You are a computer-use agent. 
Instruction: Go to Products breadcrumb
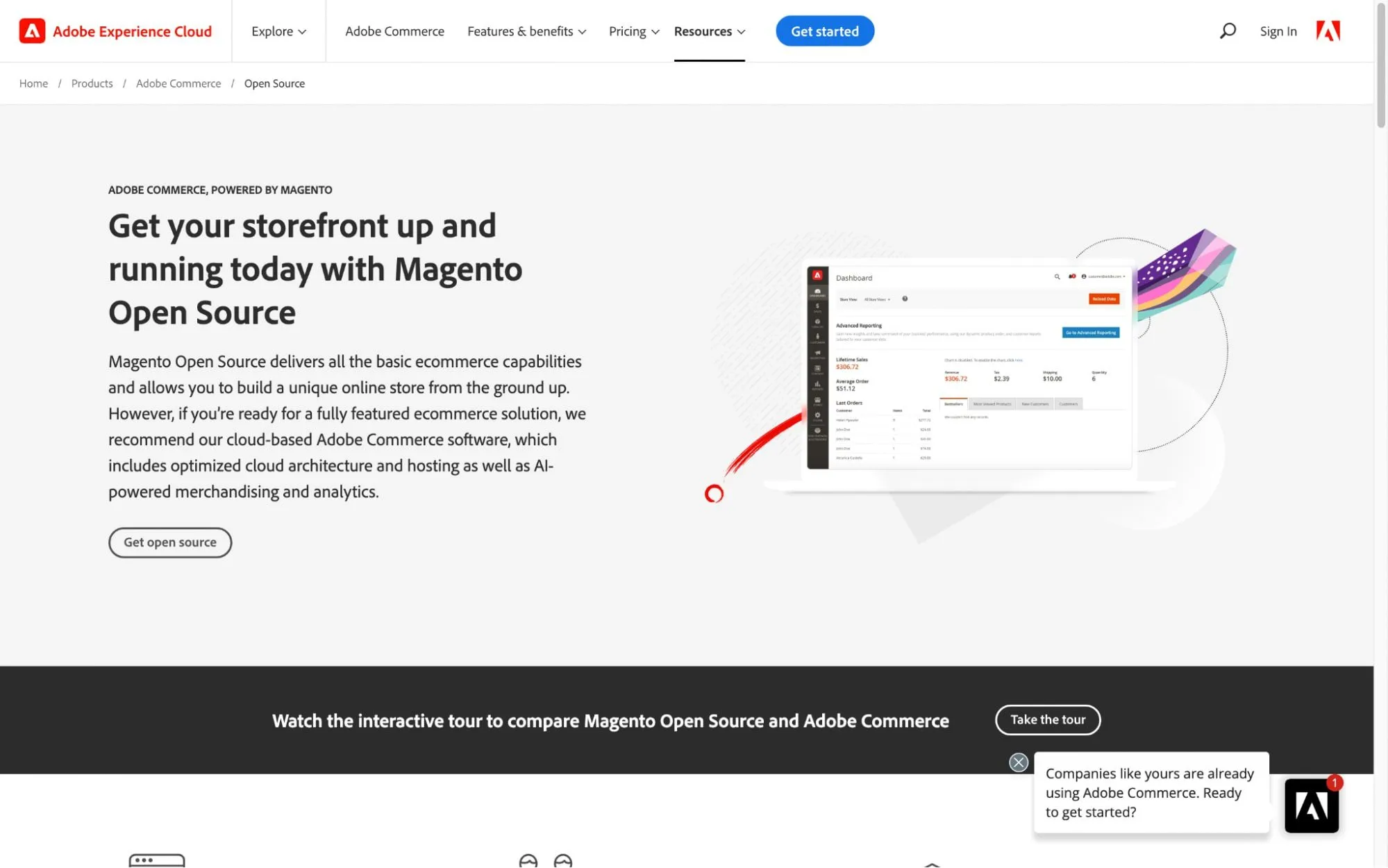[92, 83]
